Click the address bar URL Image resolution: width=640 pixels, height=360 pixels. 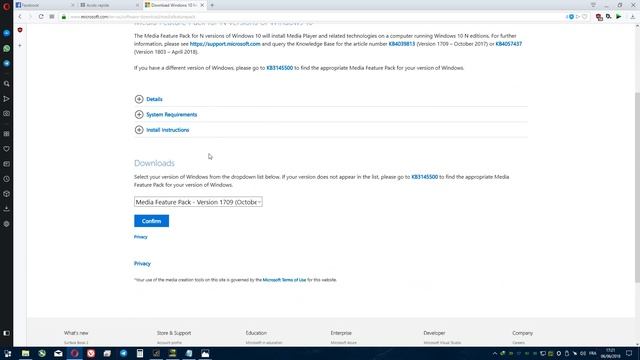(x=133, y=17)
